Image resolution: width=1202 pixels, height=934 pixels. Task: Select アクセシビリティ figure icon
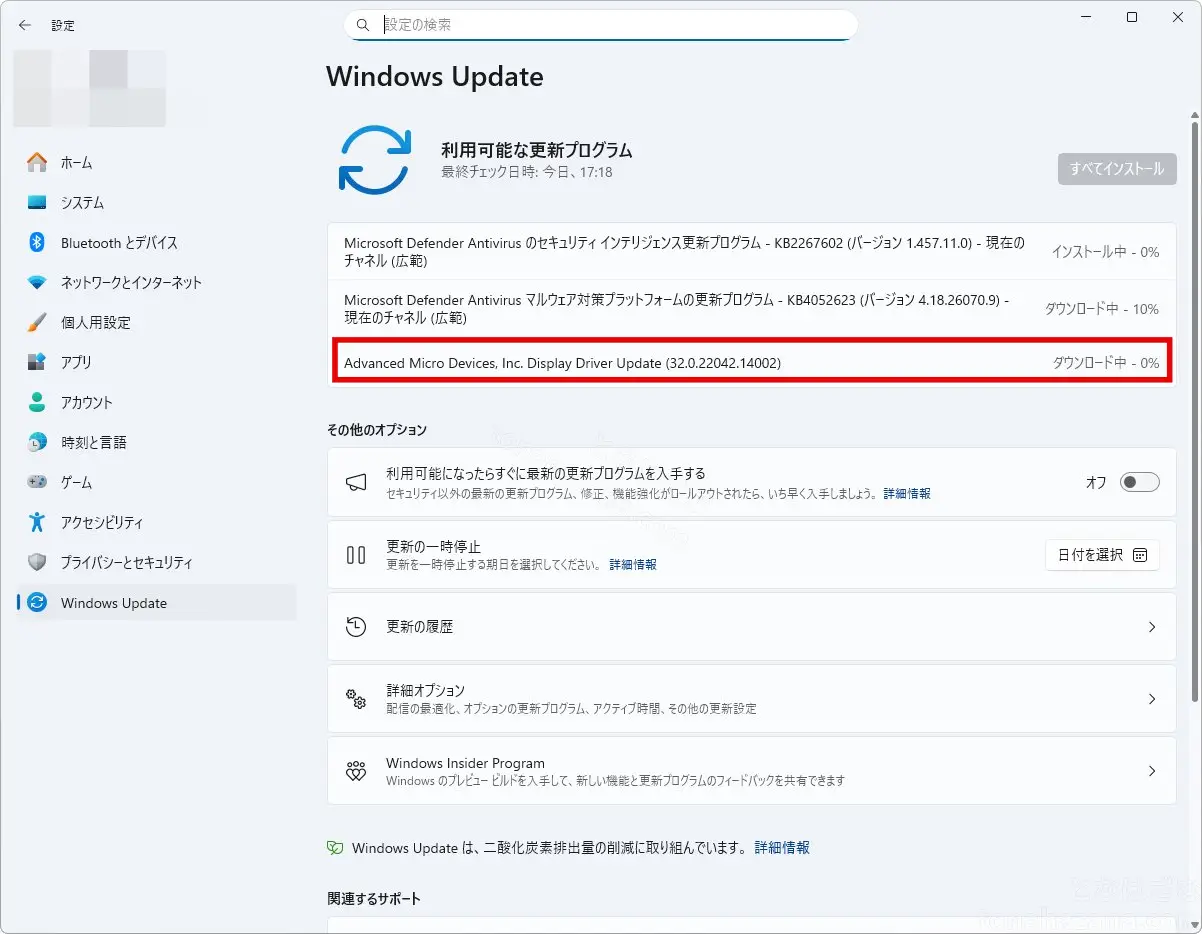[37, 522]
